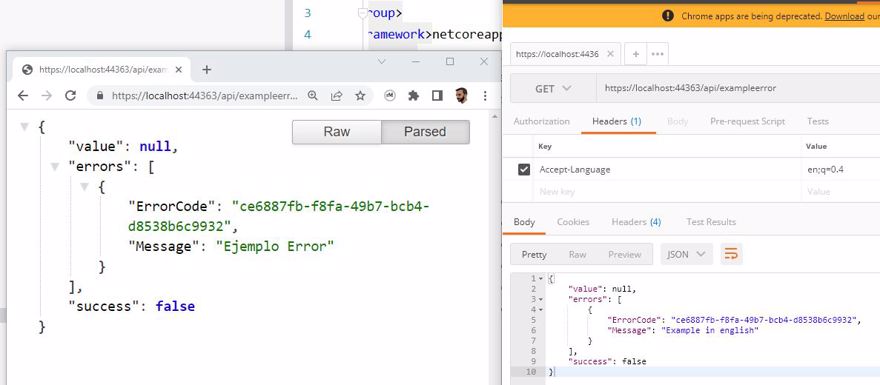Click Postman request URL field

point(739,89)
